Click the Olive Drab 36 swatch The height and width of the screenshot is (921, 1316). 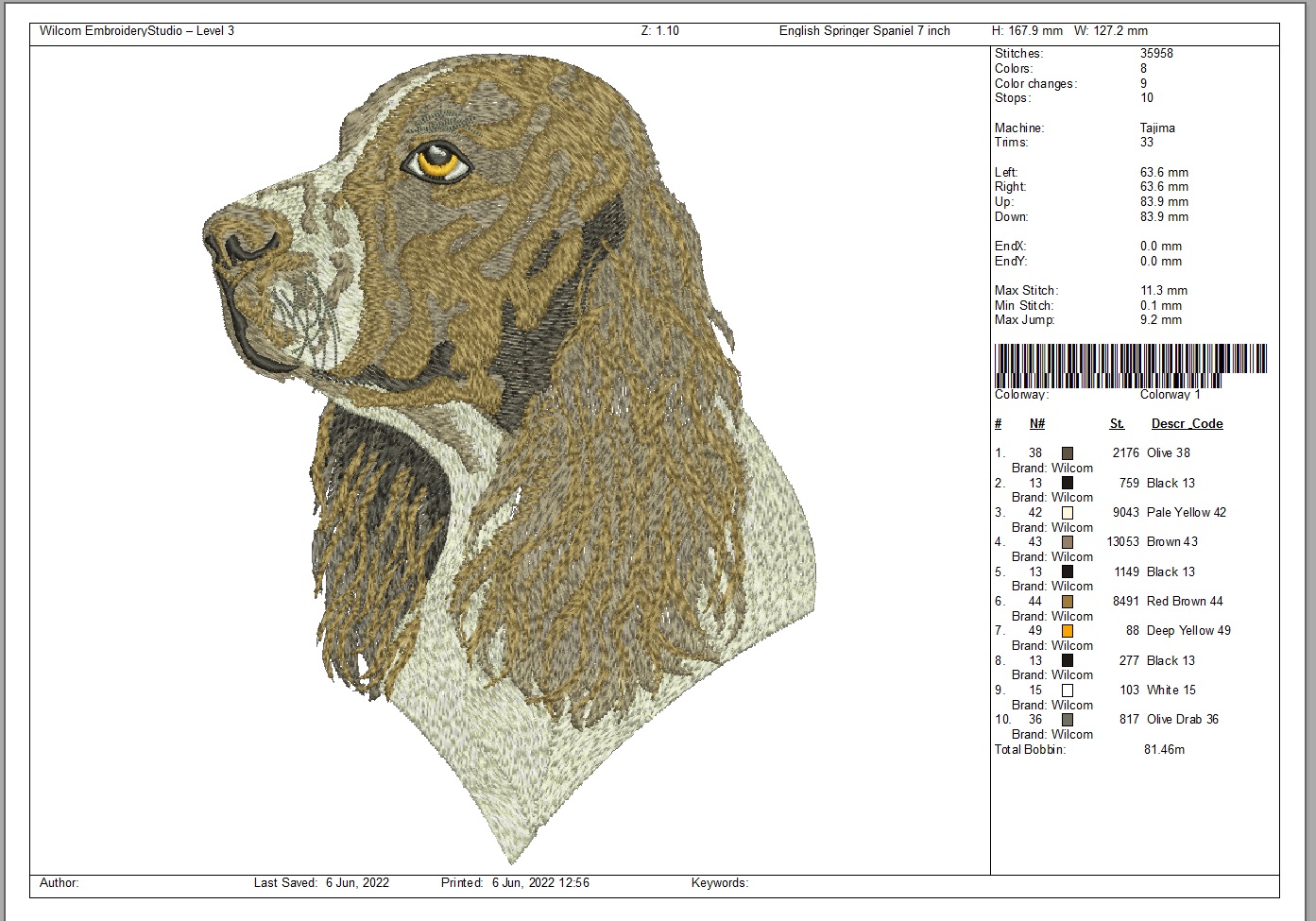pyautogui.click(x=1068, y=720)
